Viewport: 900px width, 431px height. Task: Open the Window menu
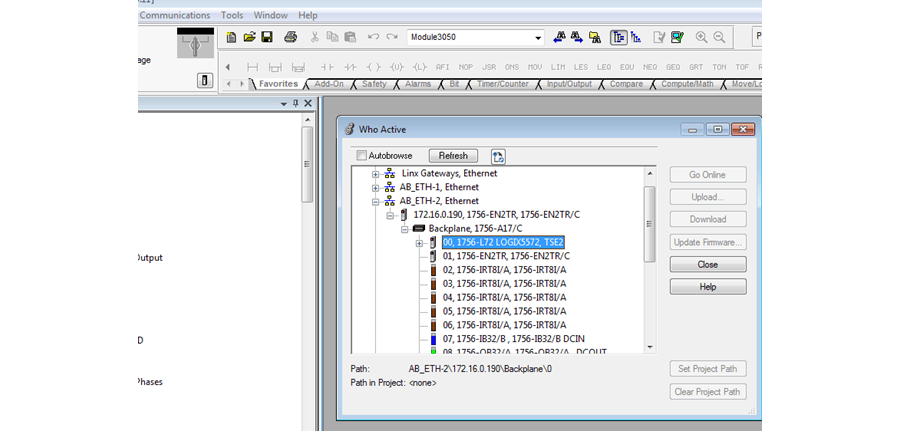coord(270,15)
